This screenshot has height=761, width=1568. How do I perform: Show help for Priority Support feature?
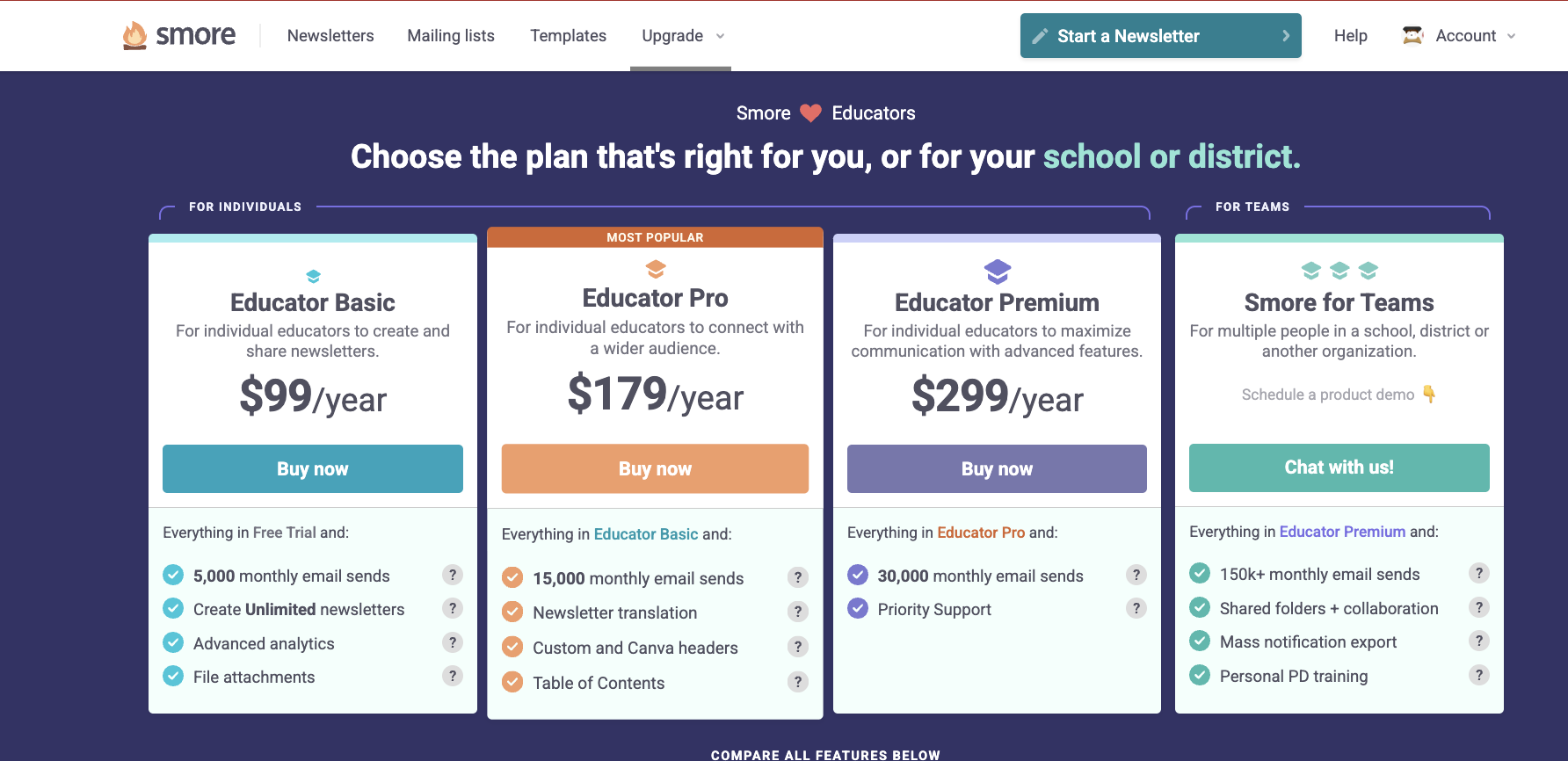(x=1136, y=608)
